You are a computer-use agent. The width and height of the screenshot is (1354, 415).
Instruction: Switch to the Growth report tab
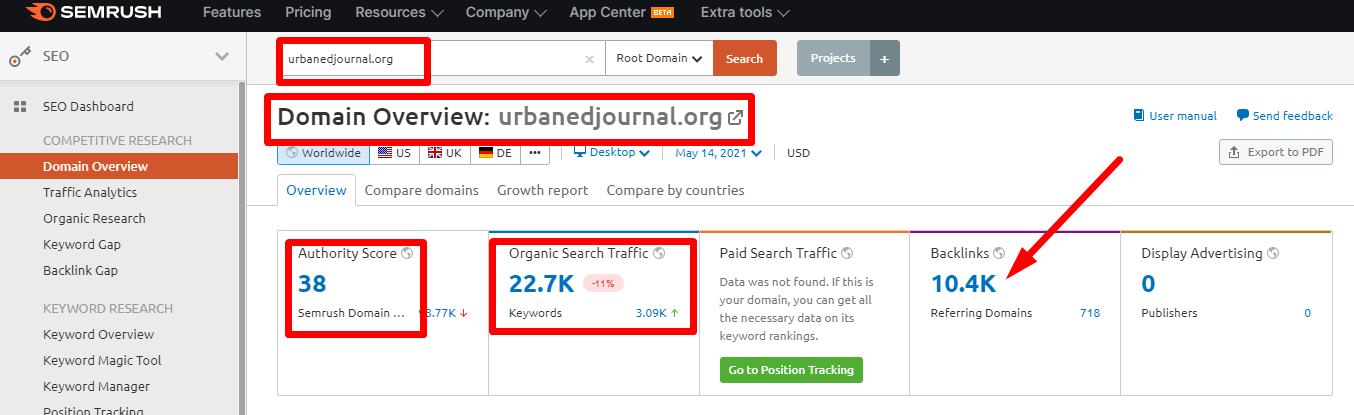point(542,190)
